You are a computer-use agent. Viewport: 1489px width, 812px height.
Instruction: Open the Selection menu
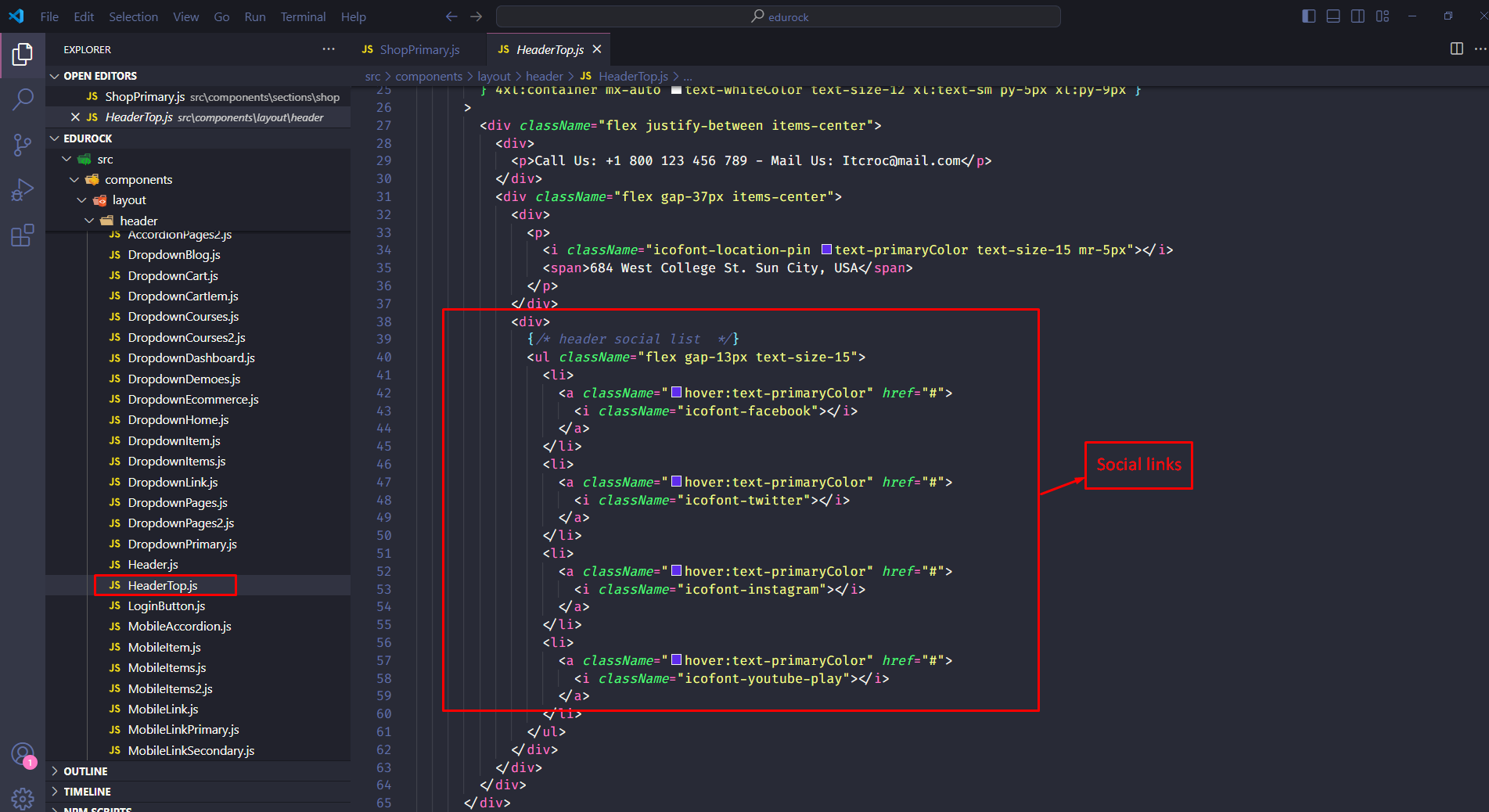[133, 16]
